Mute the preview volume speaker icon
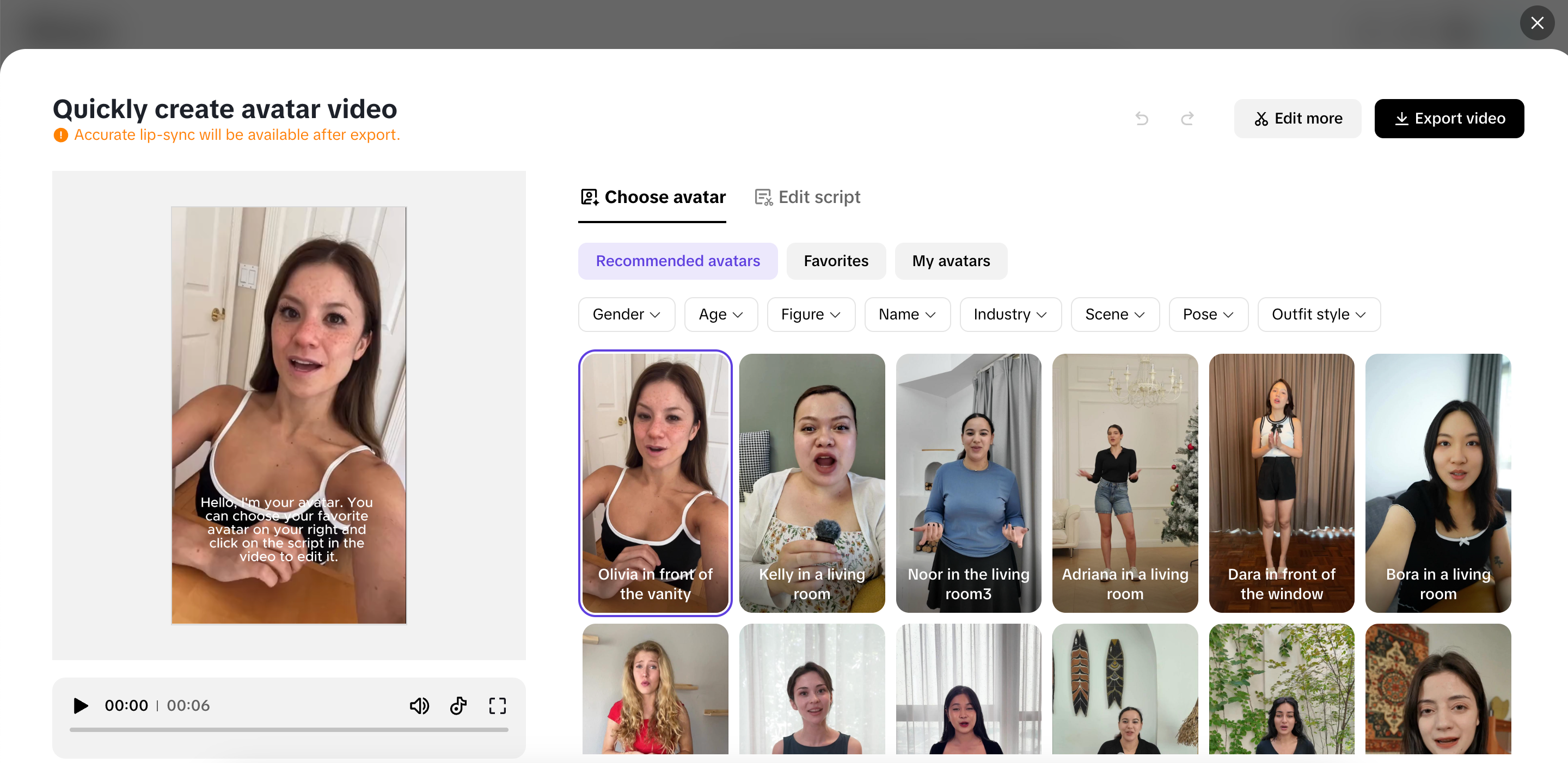This screenshot has height=763, width=1568. click(x=419, y=705)
